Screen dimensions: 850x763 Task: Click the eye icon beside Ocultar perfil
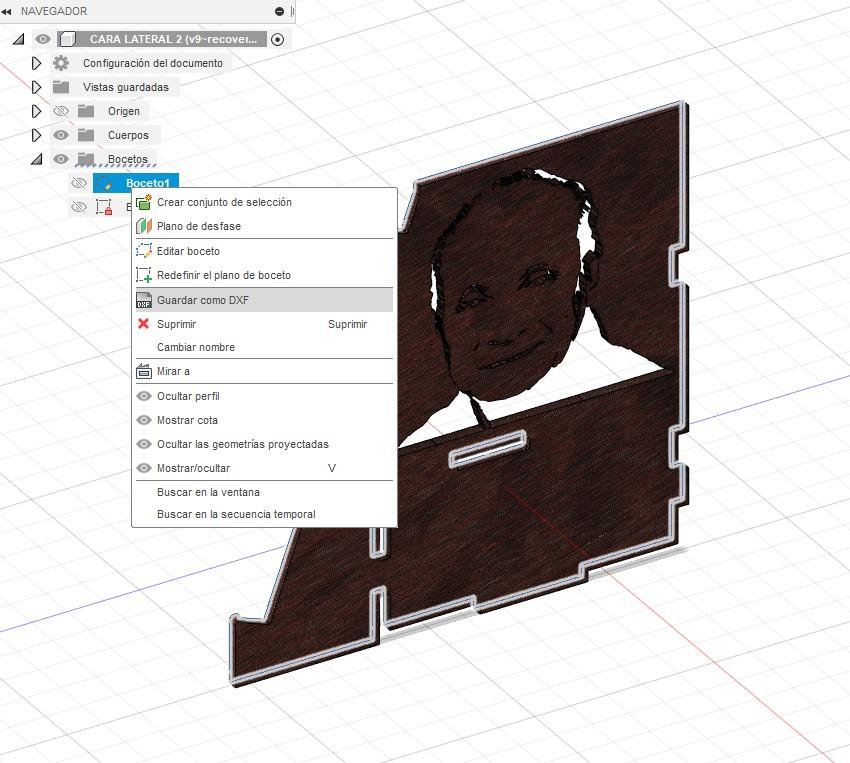pyautogui.click(x=144, y=396)
